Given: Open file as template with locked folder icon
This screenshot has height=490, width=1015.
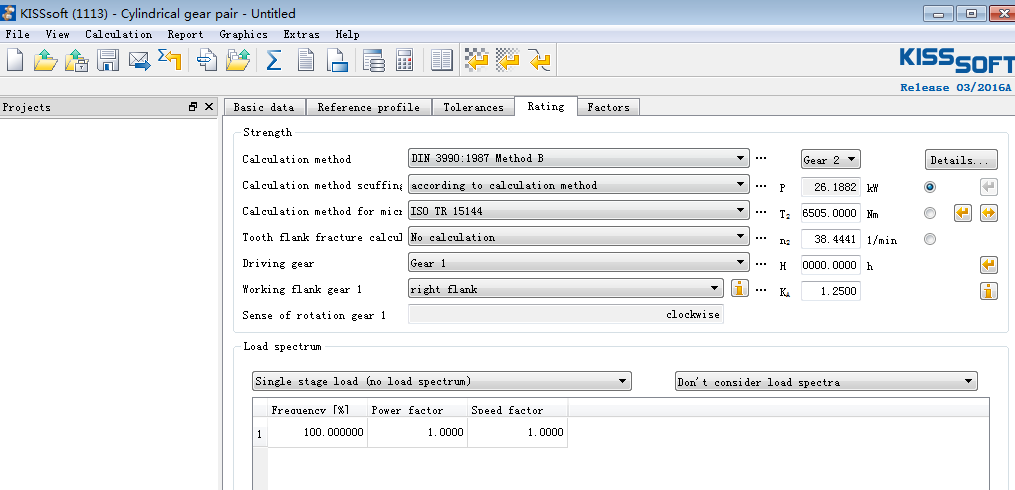Looking at the screenshot, I should tap(76, 60).
